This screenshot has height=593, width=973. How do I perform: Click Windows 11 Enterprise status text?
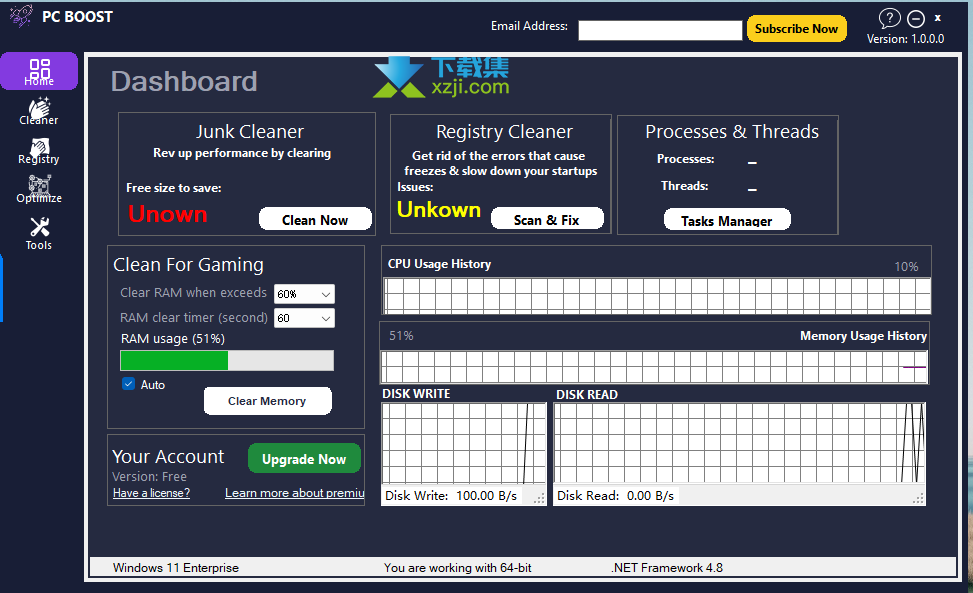[176, 568]
